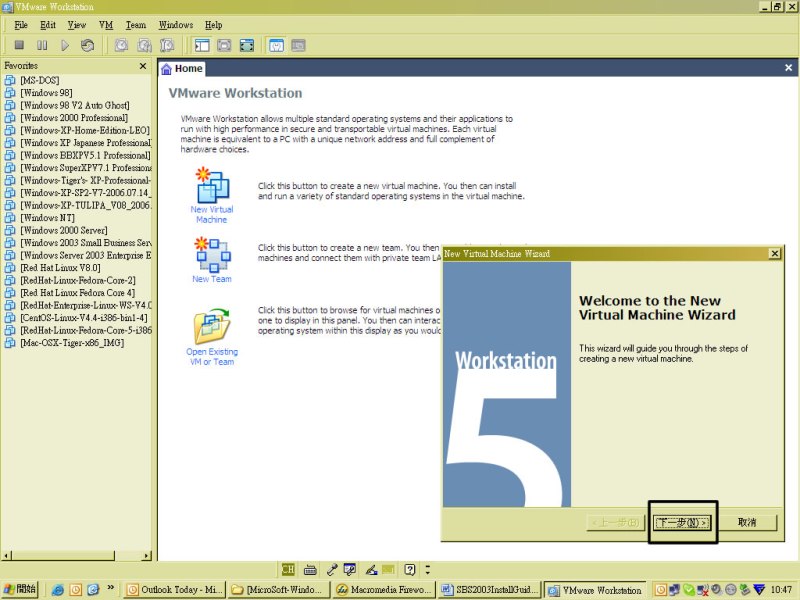
Task: Open the File menu
Action: tap(21, 25)
